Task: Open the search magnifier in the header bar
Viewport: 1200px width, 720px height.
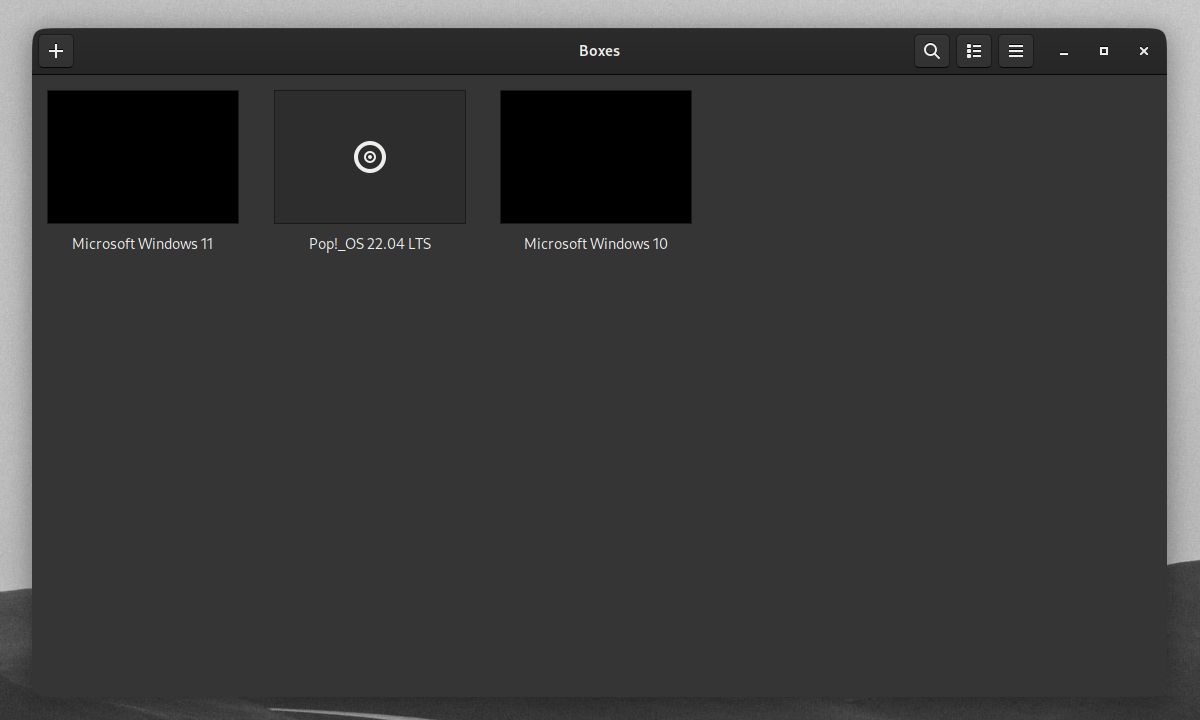Action: pos(931,51)
